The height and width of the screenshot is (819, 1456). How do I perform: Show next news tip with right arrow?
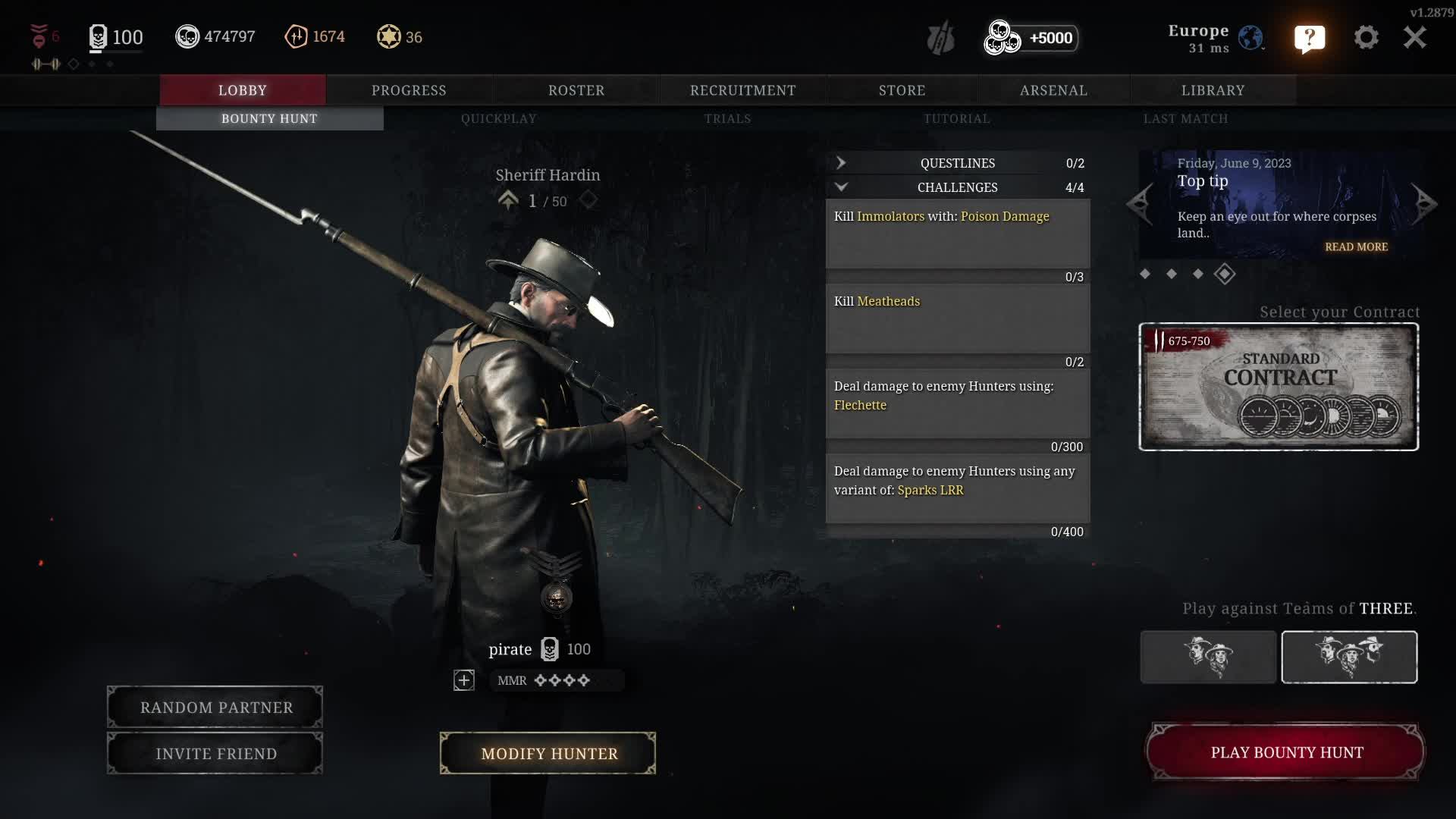(1424, 202)
